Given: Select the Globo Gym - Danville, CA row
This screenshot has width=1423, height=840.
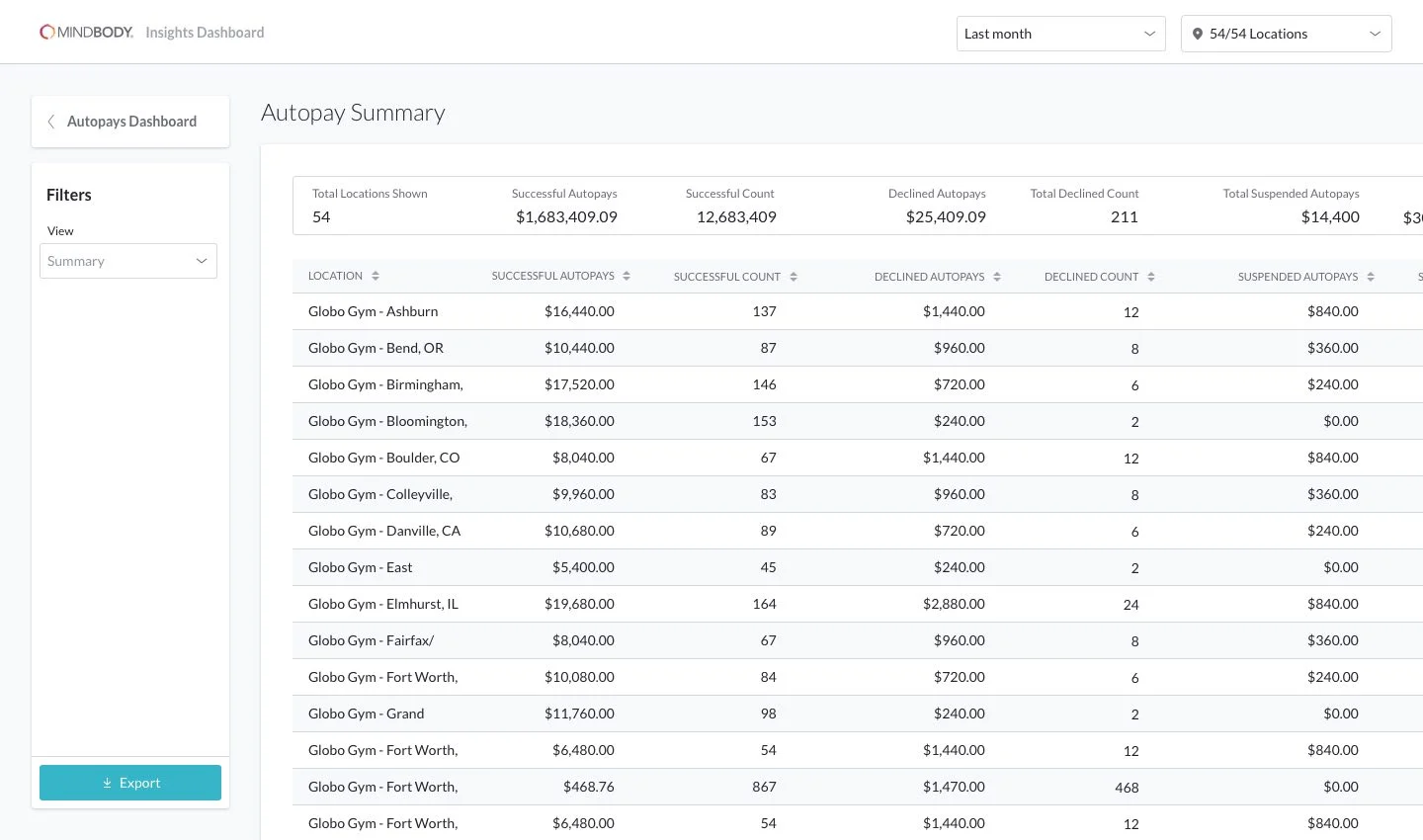Looking at the screenshot, I should point(858,531).
